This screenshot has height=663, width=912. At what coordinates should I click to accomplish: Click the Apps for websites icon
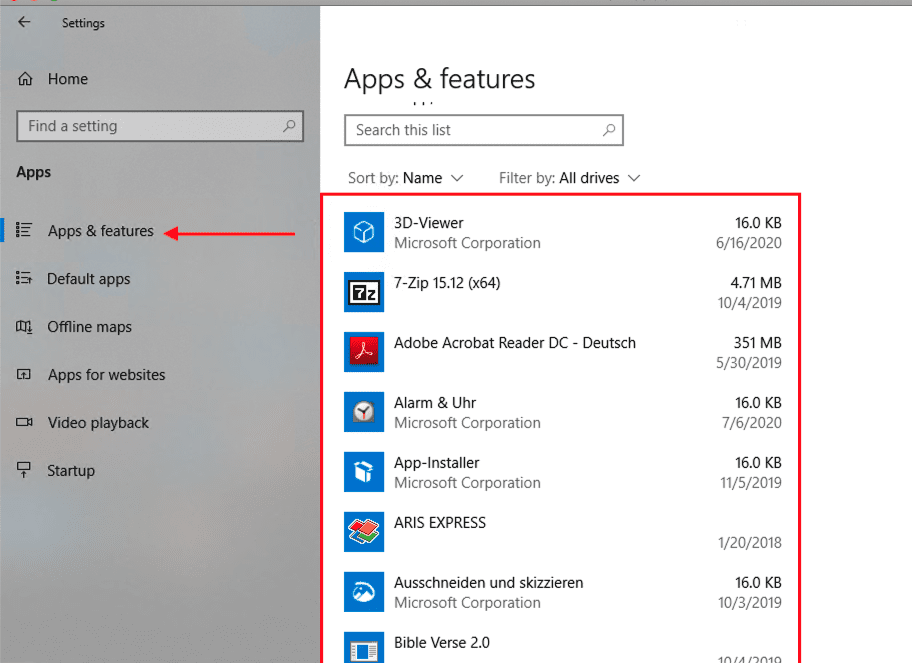[24, 374]
